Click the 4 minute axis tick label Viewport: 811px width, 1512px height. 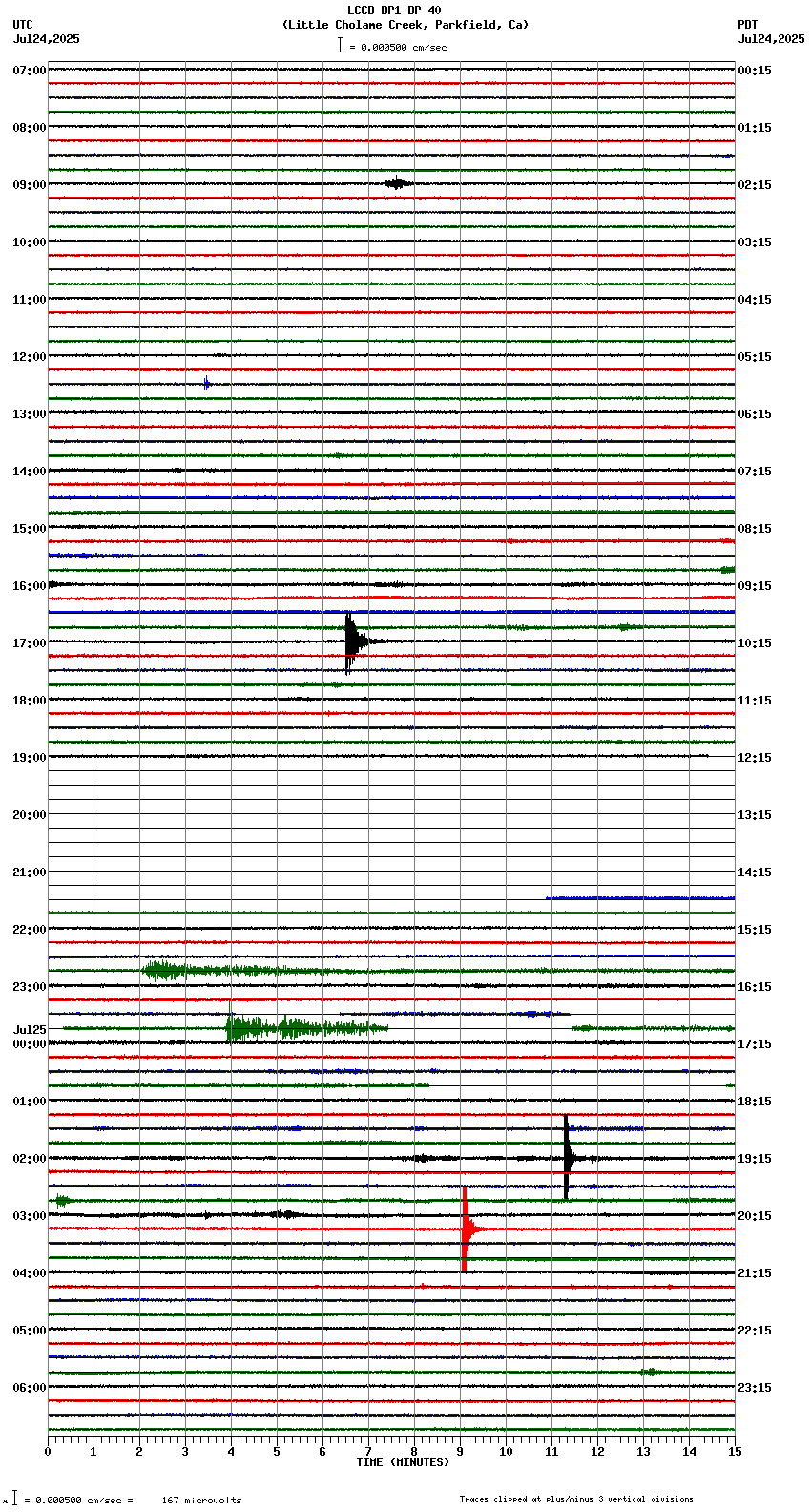coord(231,1452)
